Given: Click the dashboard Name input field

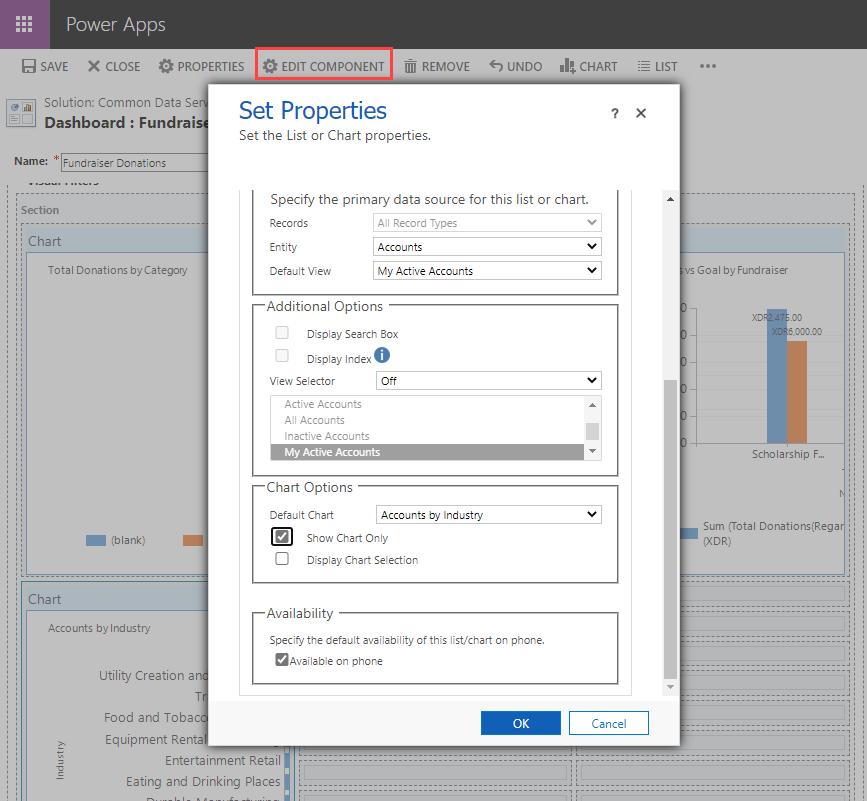Looking at the screenshot, I should click(134, 163).
